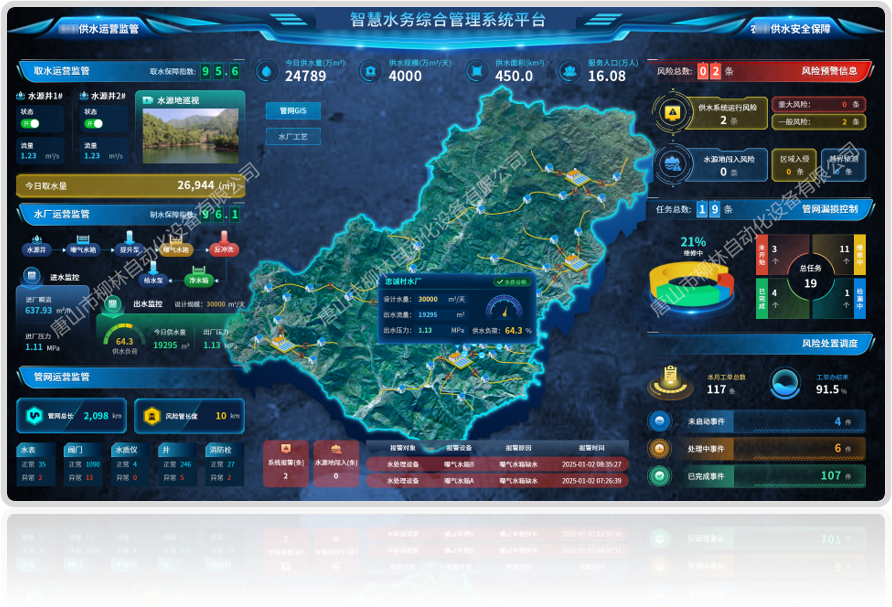Click the 系统报警 red alarm card

[285, 463]
